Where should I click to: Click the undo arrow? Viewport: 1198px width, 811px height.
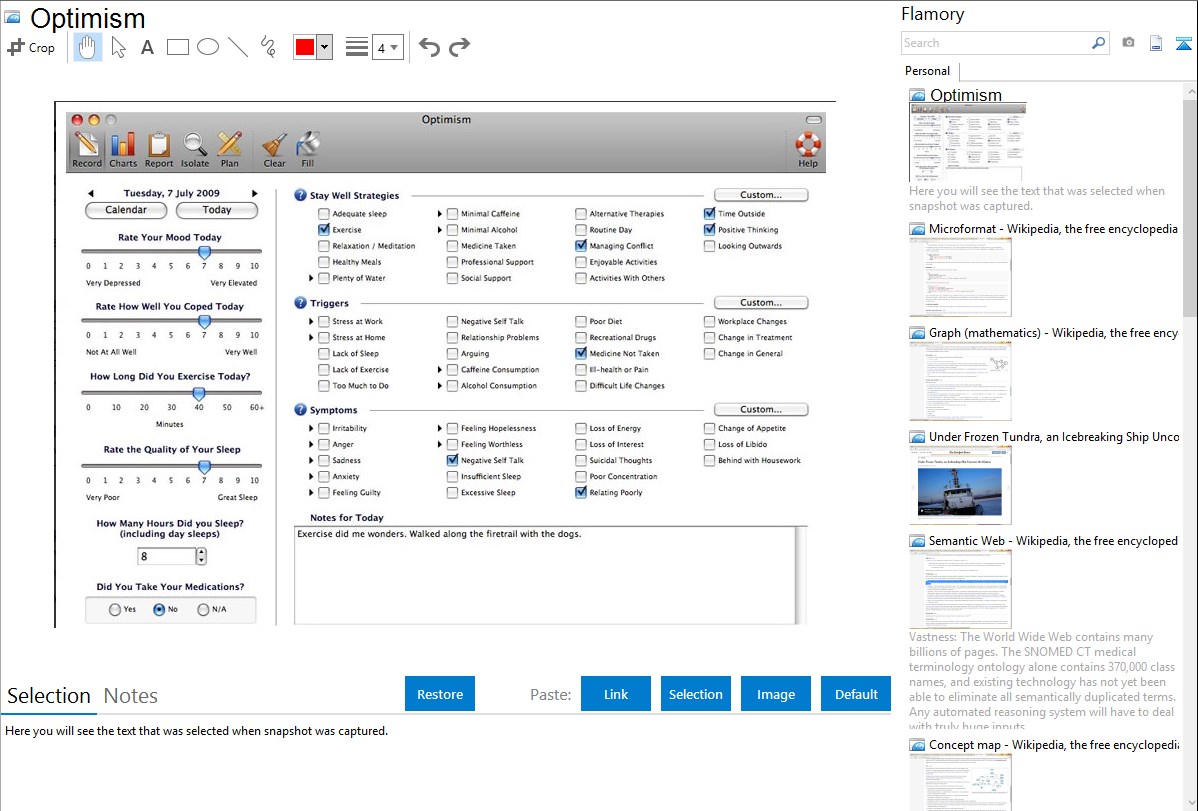[429, 47]
